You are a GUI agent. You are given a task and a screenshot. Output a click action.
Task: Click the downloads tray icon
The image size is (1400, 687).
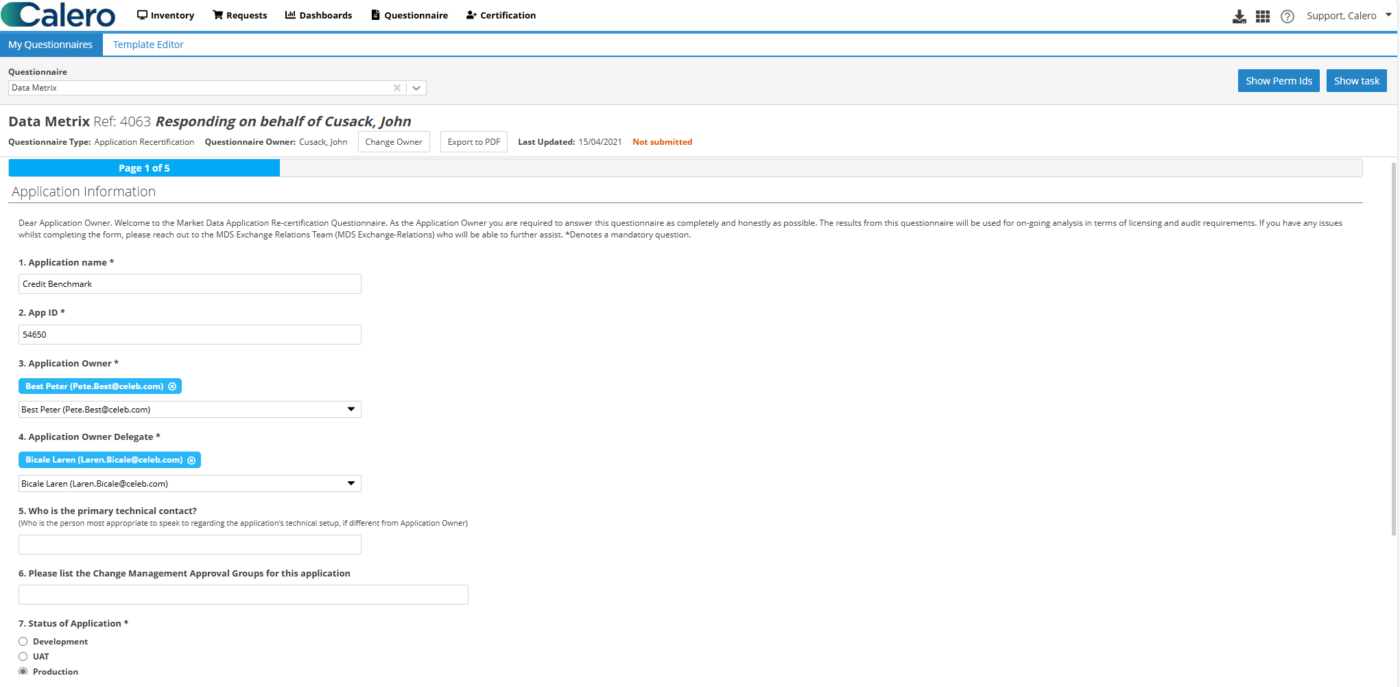[x=1239, y=15]
